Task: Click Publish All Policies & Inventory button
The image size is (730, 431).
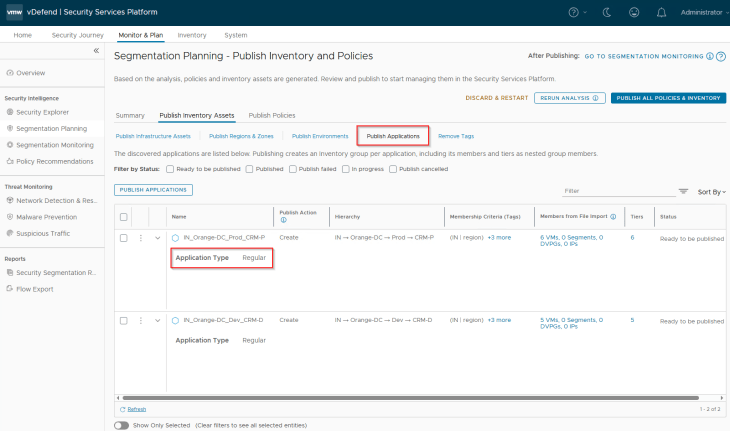Action: tap(668, 98)
